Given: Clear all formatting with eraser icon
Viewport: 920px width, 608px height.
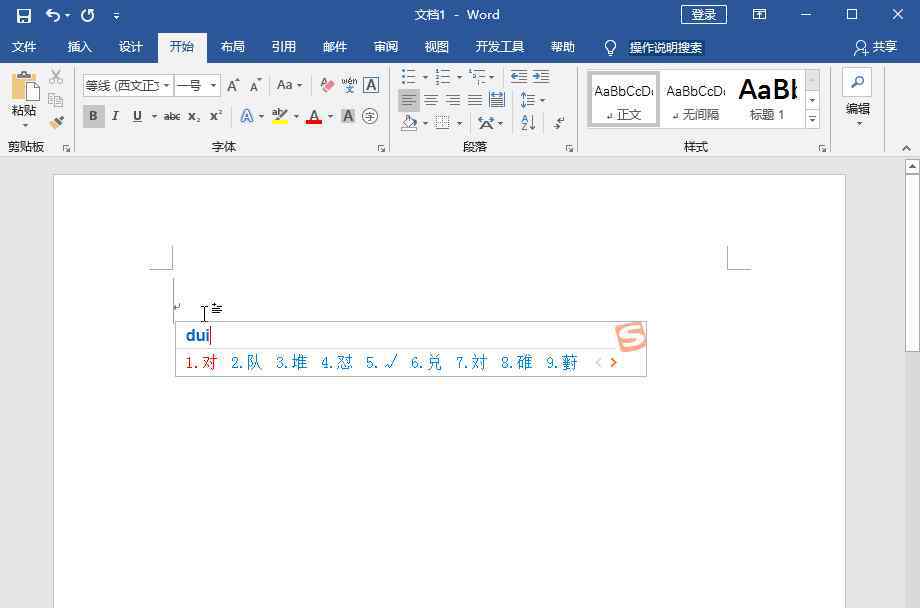Looking at the screenshot, I should 327,86.
